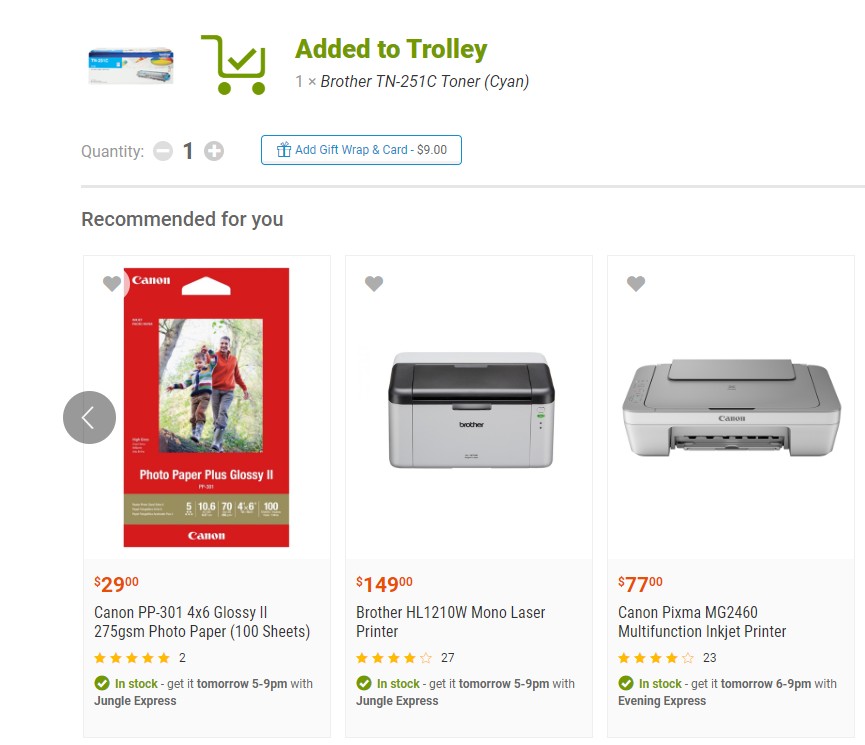View the Canon Pixma printer image
Screen dimensions: 865x745
731,409
